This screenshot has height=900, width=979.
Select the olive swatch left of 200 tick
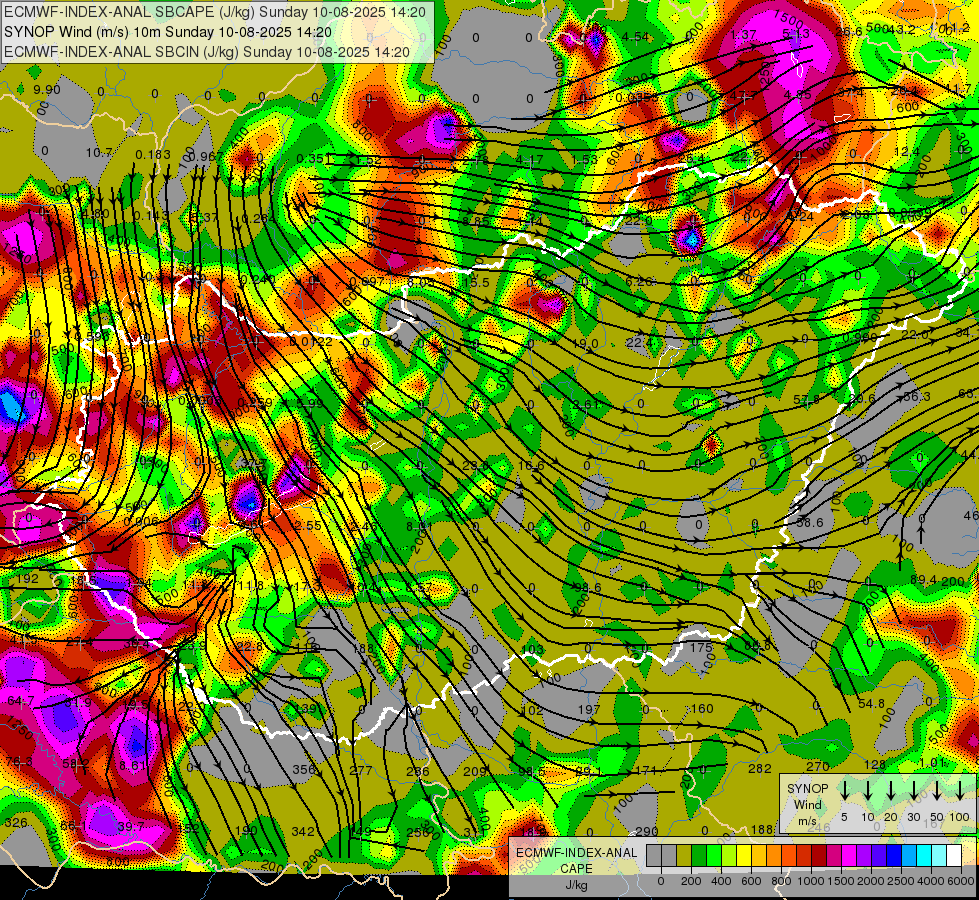(684, 856)
